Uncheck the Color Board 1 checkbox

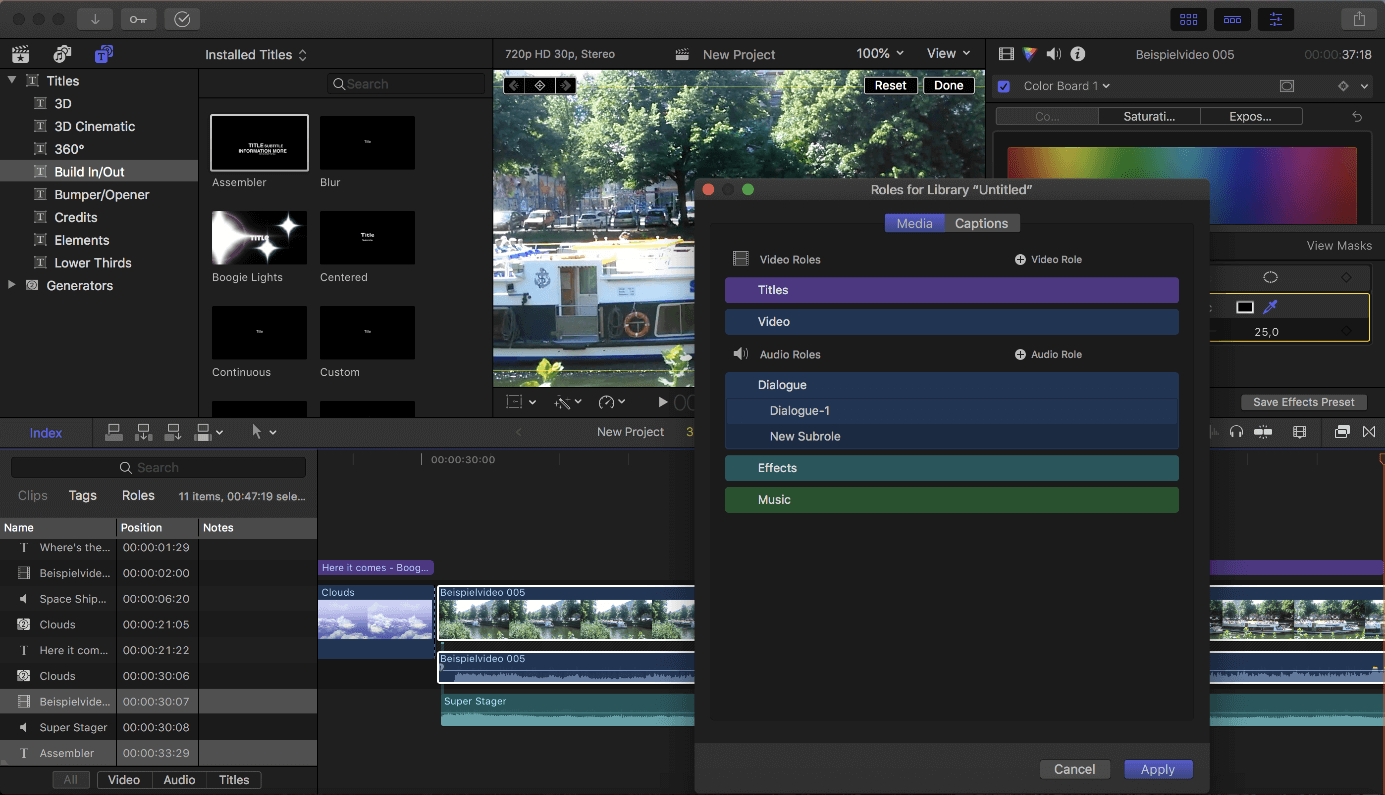(1003, 86)
